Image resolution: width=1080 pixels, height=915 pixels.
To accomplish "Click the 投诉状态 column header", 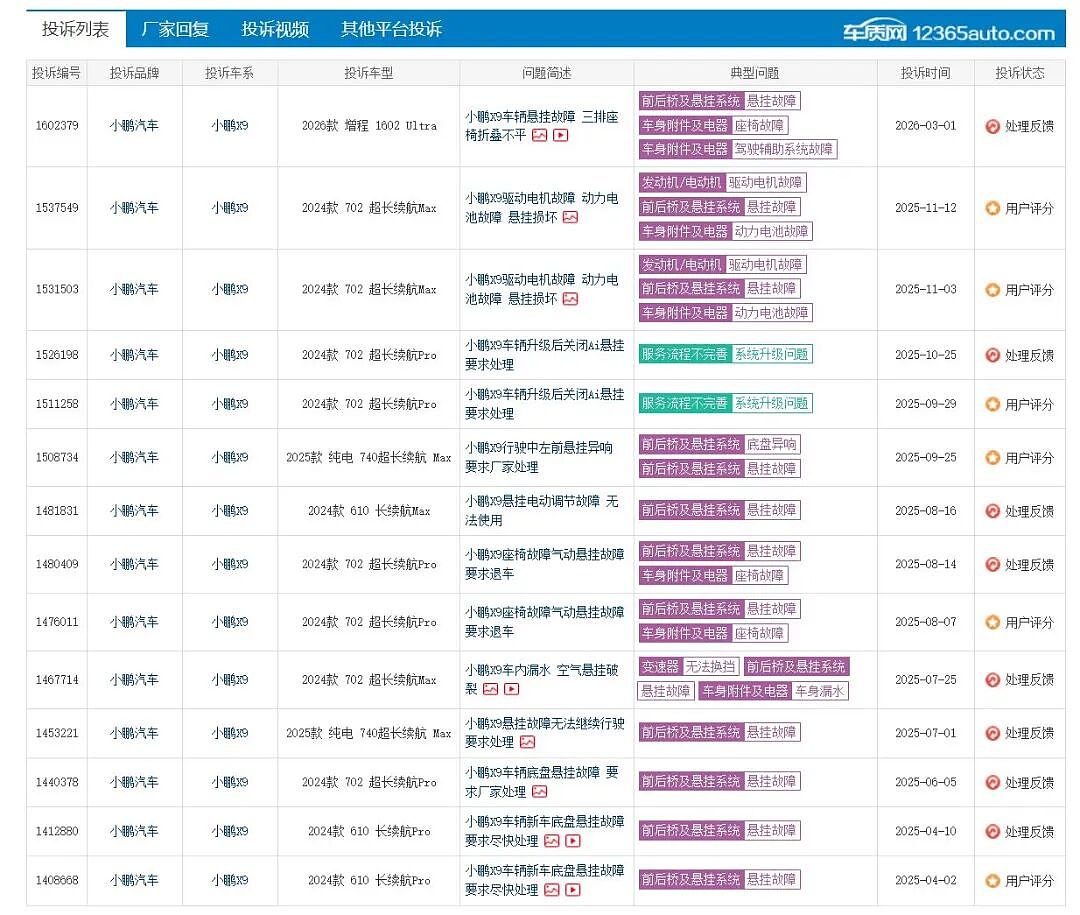I will tap(1020, 73).
